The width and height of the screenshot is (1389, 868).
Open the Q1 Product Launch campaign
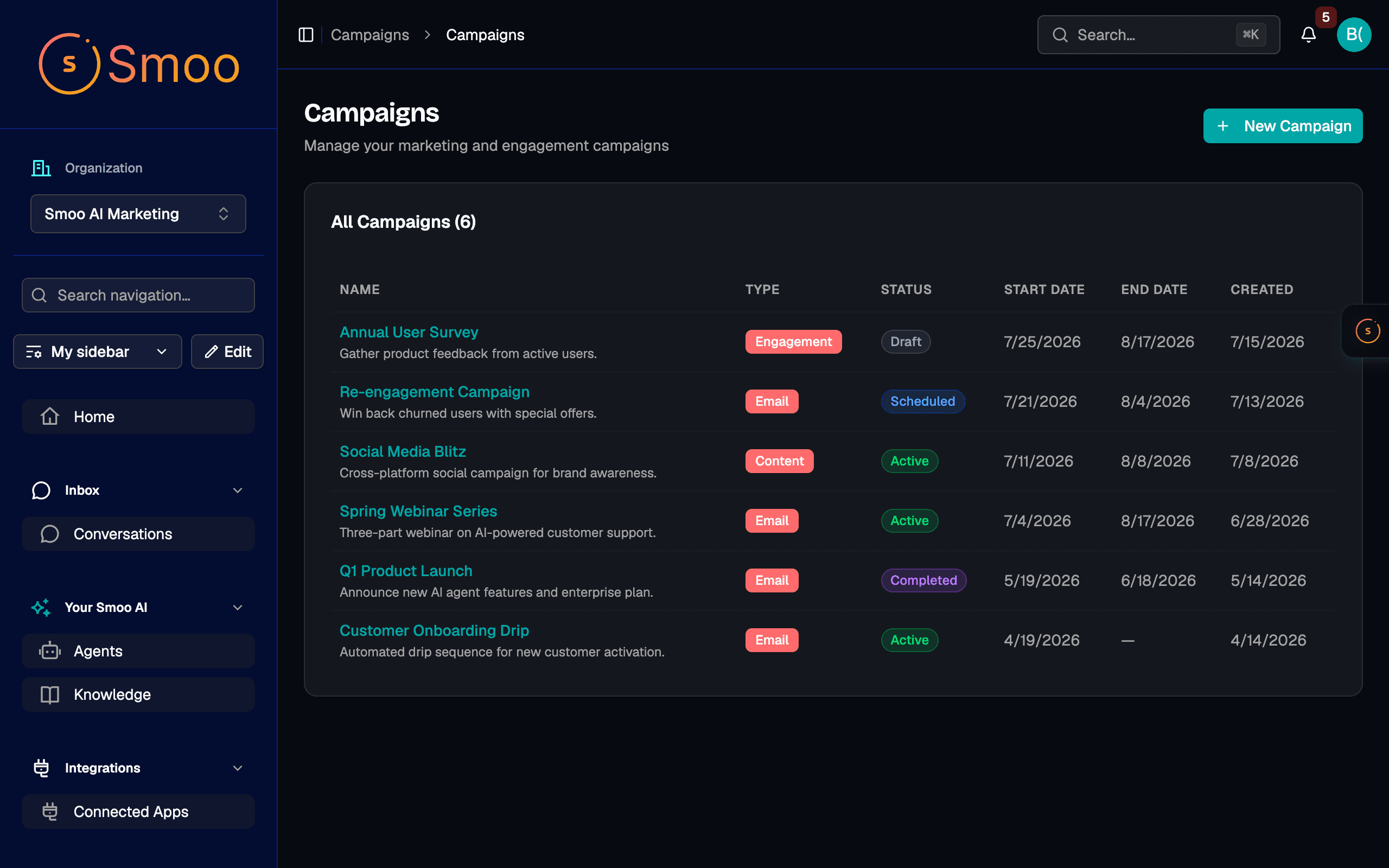point(406,571)
